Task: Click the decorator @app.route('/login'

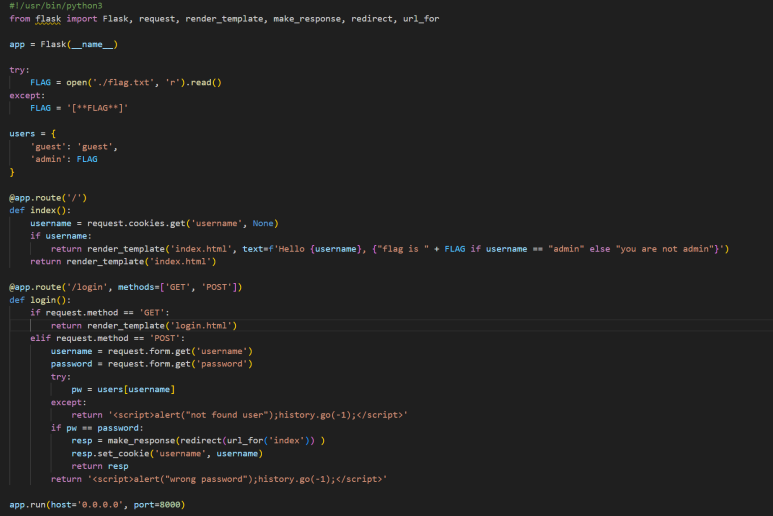Action: pos(61,287)
